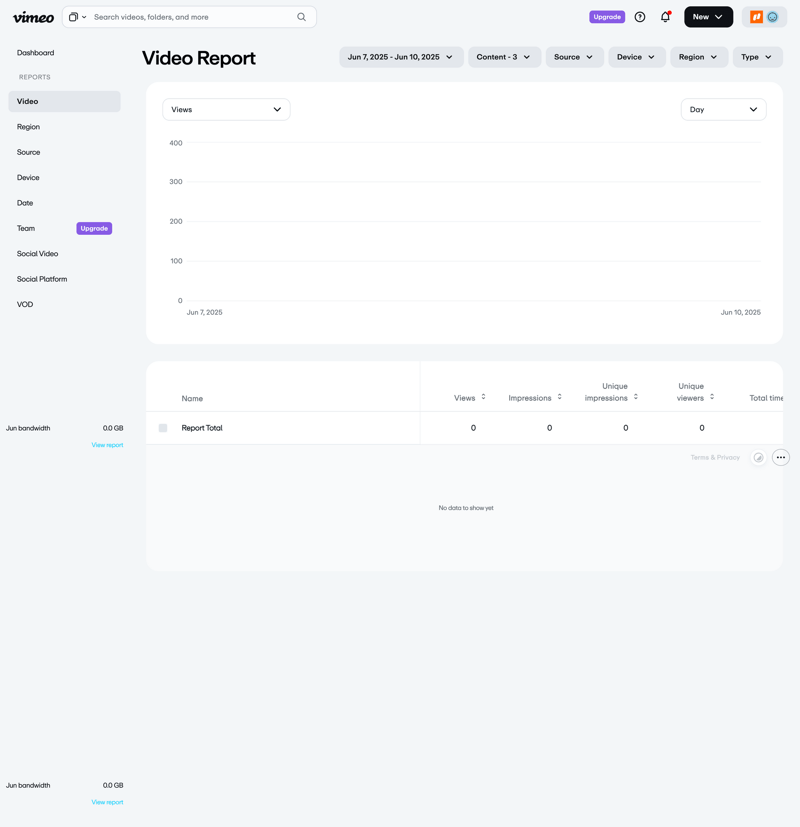Click the Upgrade badge next to Team
The width and height of the screenshot is (800, 827).
point(93,228)
